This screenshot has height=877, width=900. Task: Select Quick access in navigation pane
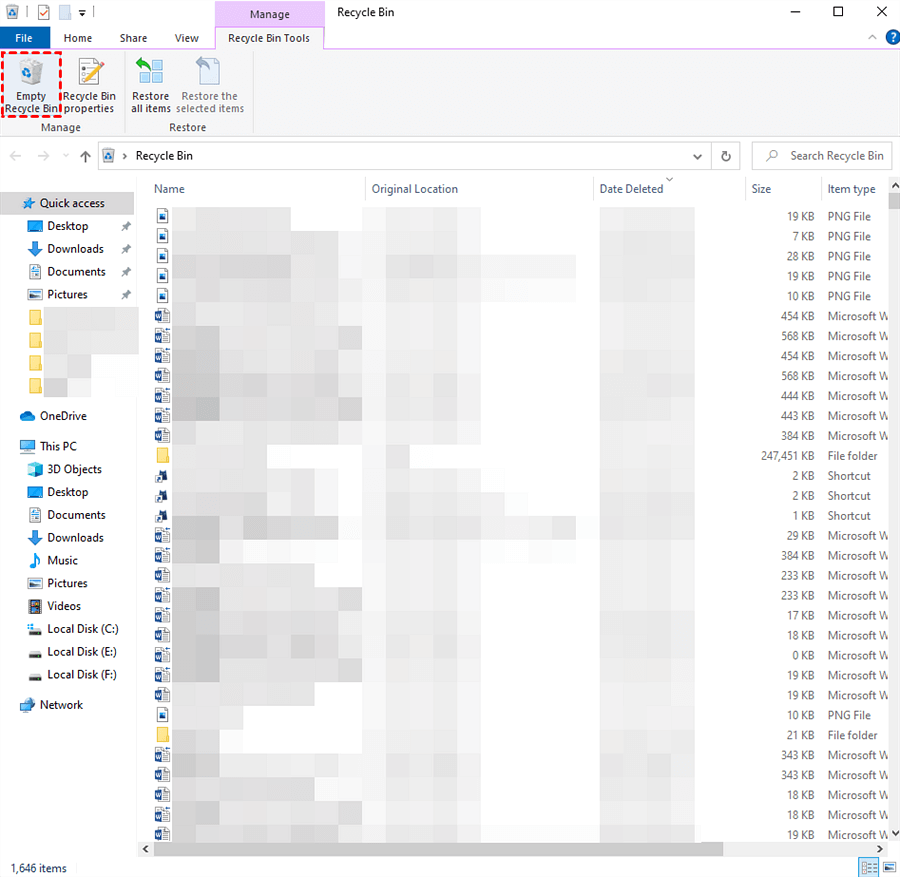pyautogui.click(x=68, y=203)
